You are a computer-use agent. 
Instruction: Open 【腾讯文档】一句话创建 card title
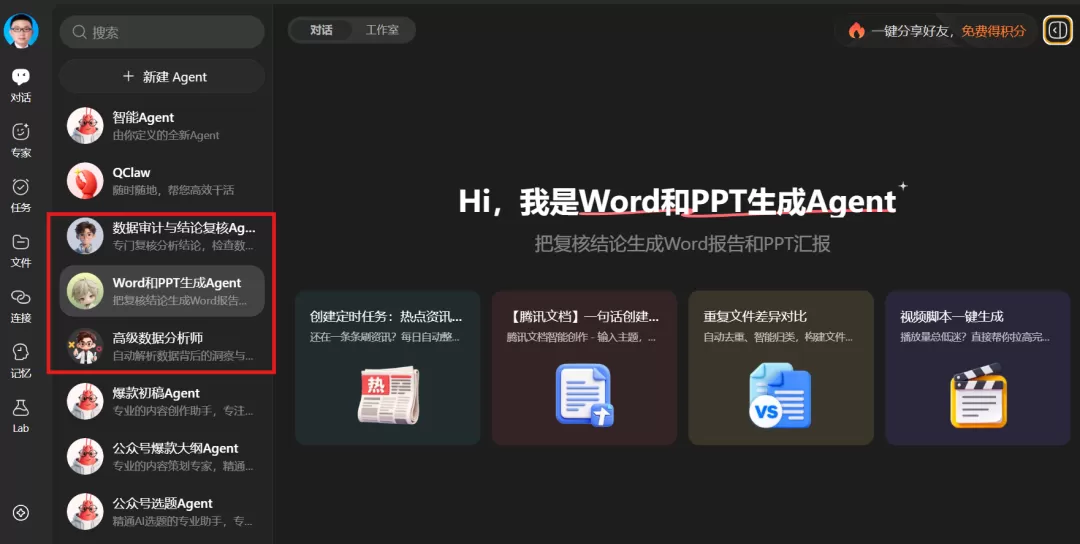coord(583,317)
